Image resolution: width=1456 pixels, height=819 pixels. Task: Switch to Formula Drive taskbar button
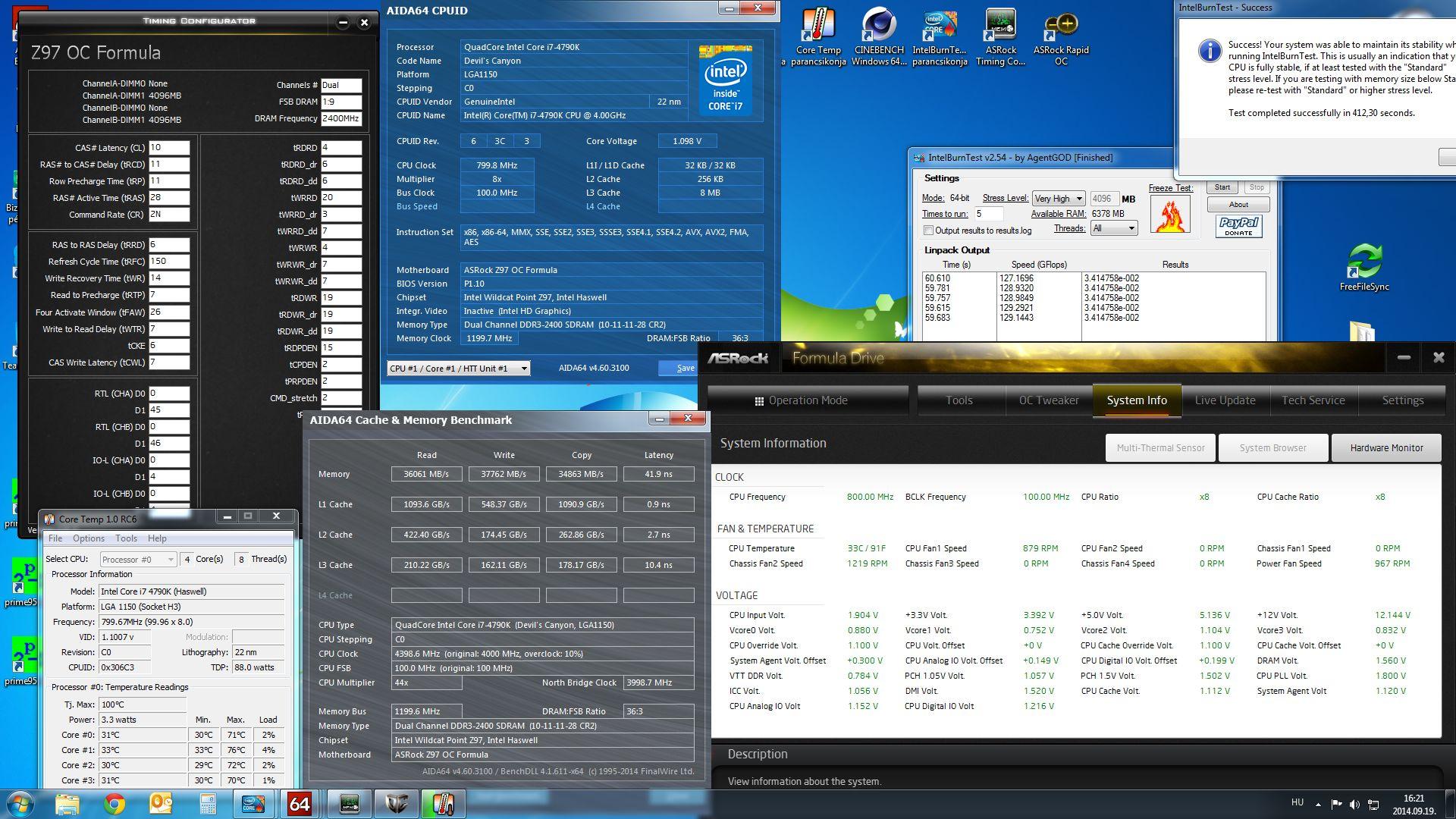pyautogui.click(x=397, y=804)
